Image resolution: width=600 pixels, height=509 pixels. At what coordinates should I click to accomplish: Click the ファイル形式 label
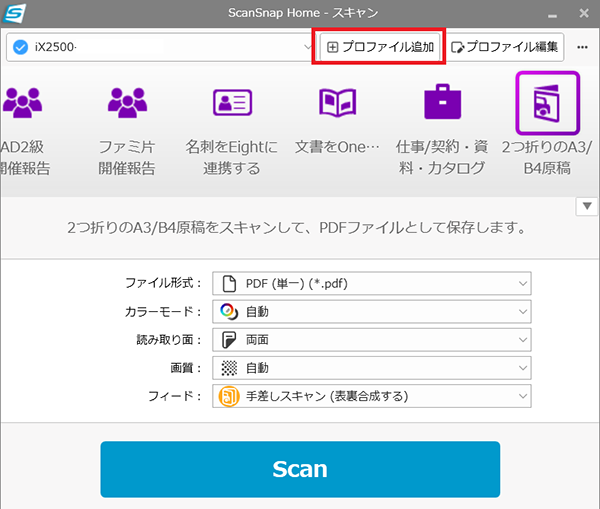[163, 283]
